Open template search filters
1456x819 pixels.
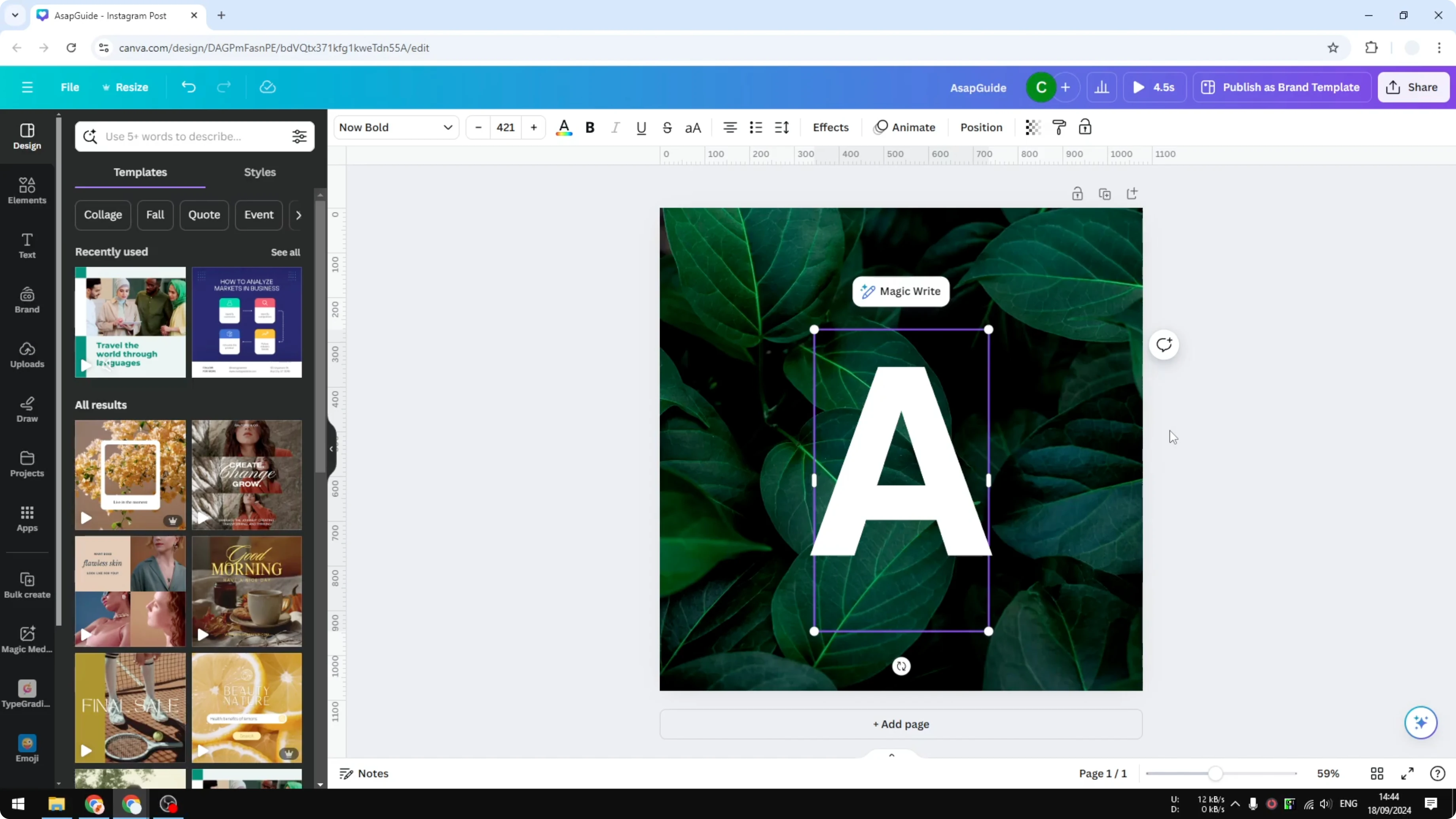[x=299, y=136]
